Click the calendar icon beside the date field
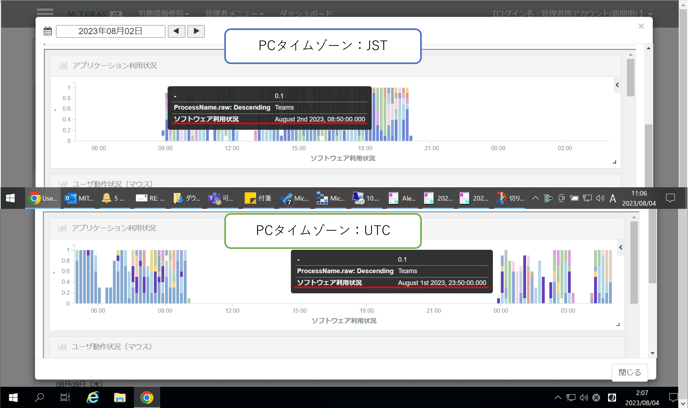The height and width of the screenshot is (408, 688). click(47, 32)
